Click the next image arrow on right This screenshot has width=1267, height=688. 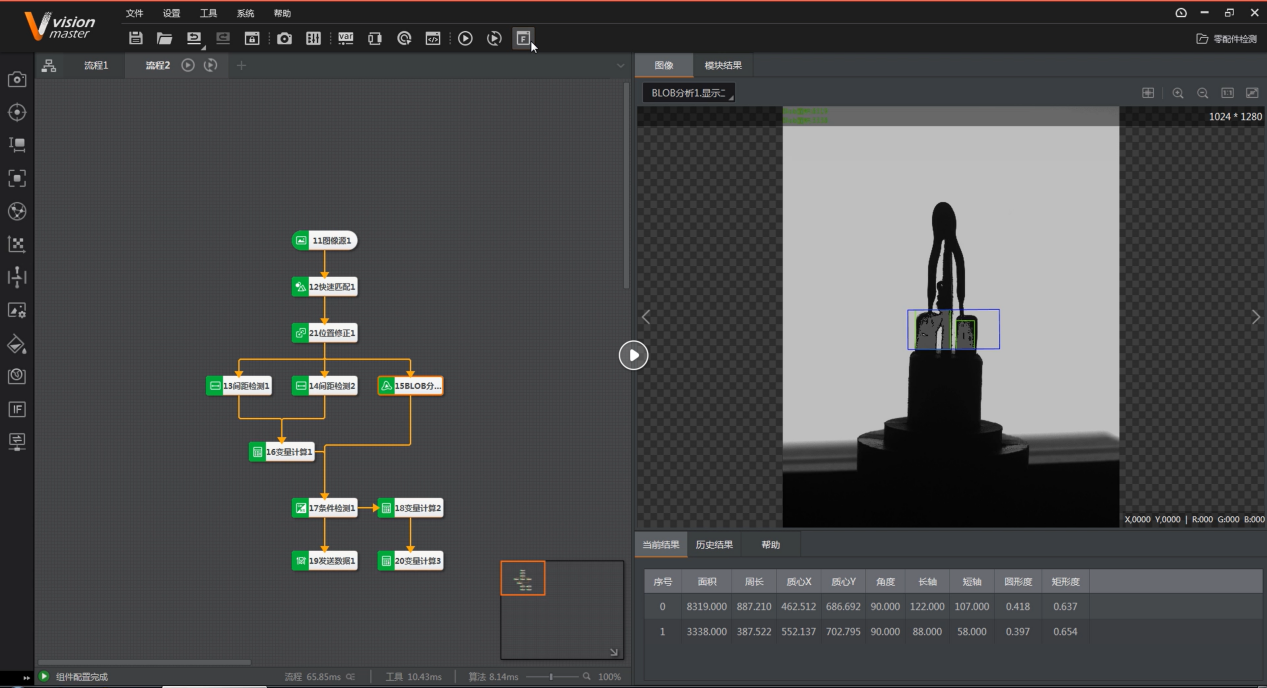1256,317
